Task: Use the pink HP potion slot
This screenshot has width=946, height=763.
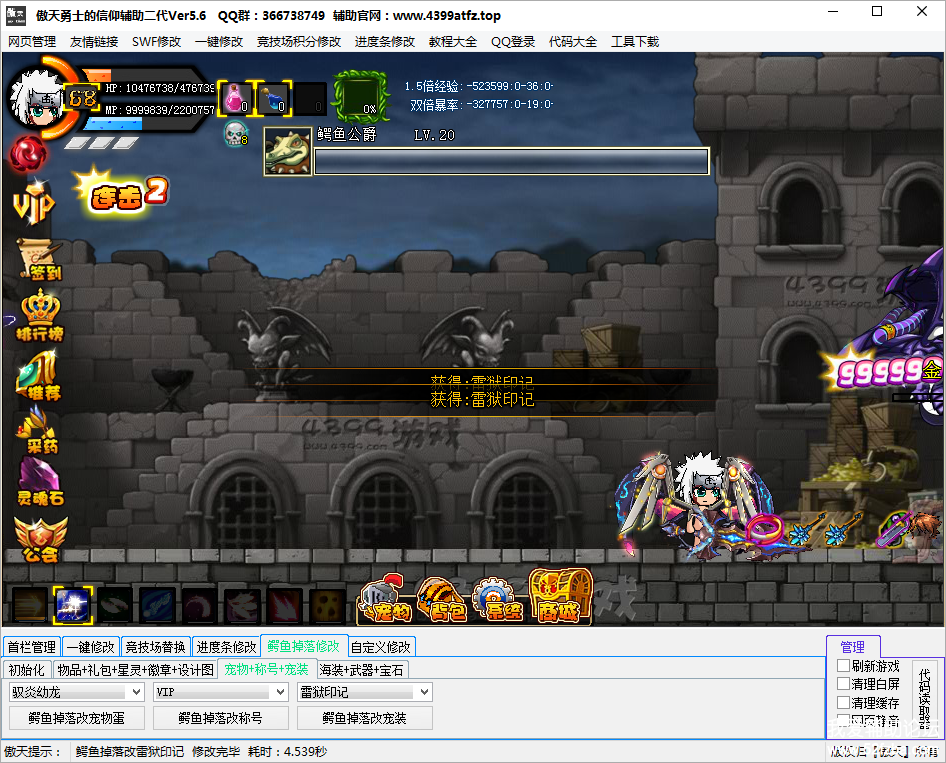Action: [236, 98]
